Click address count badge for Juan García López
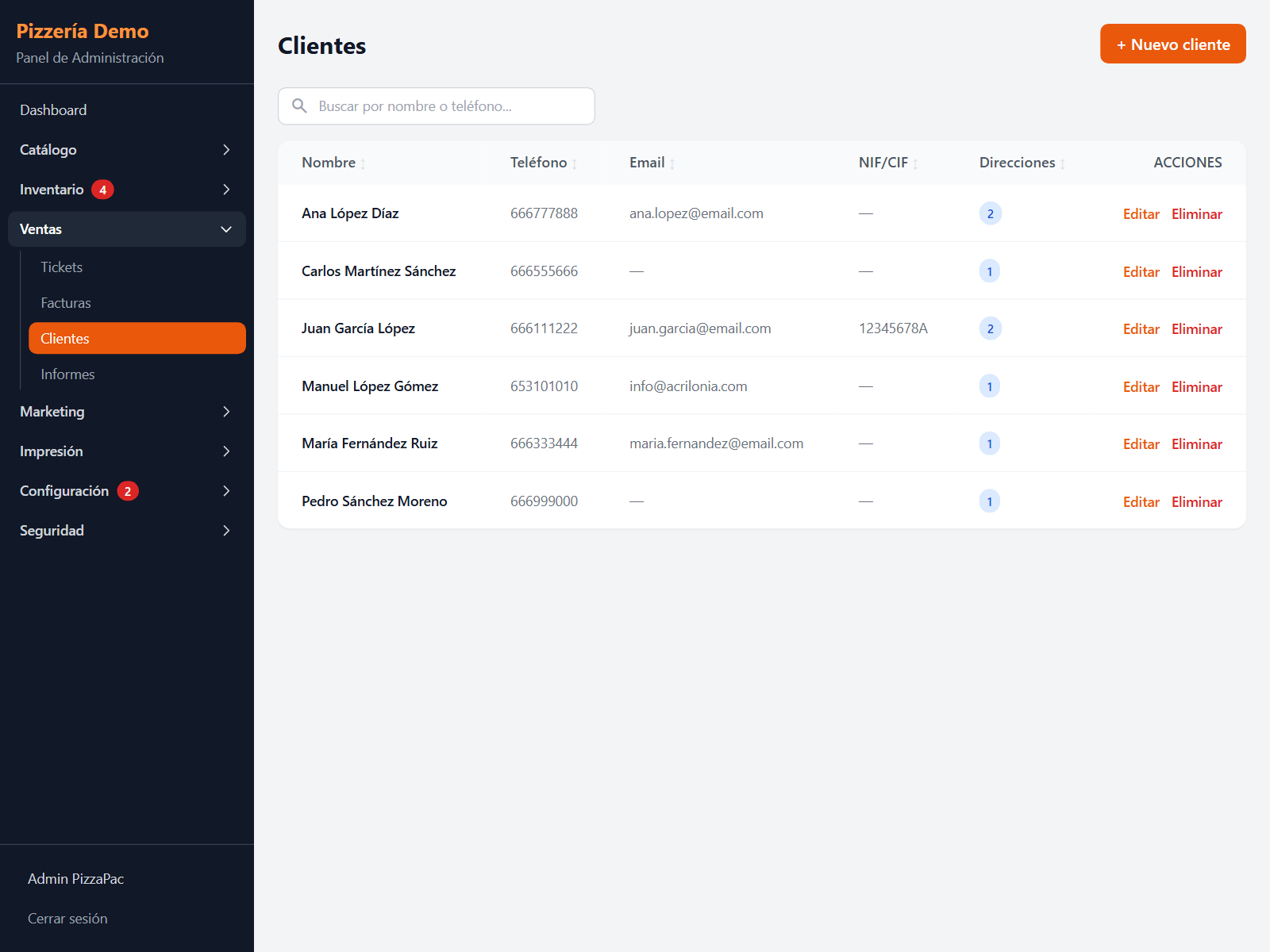1270x952 pixels. [991, 328]
